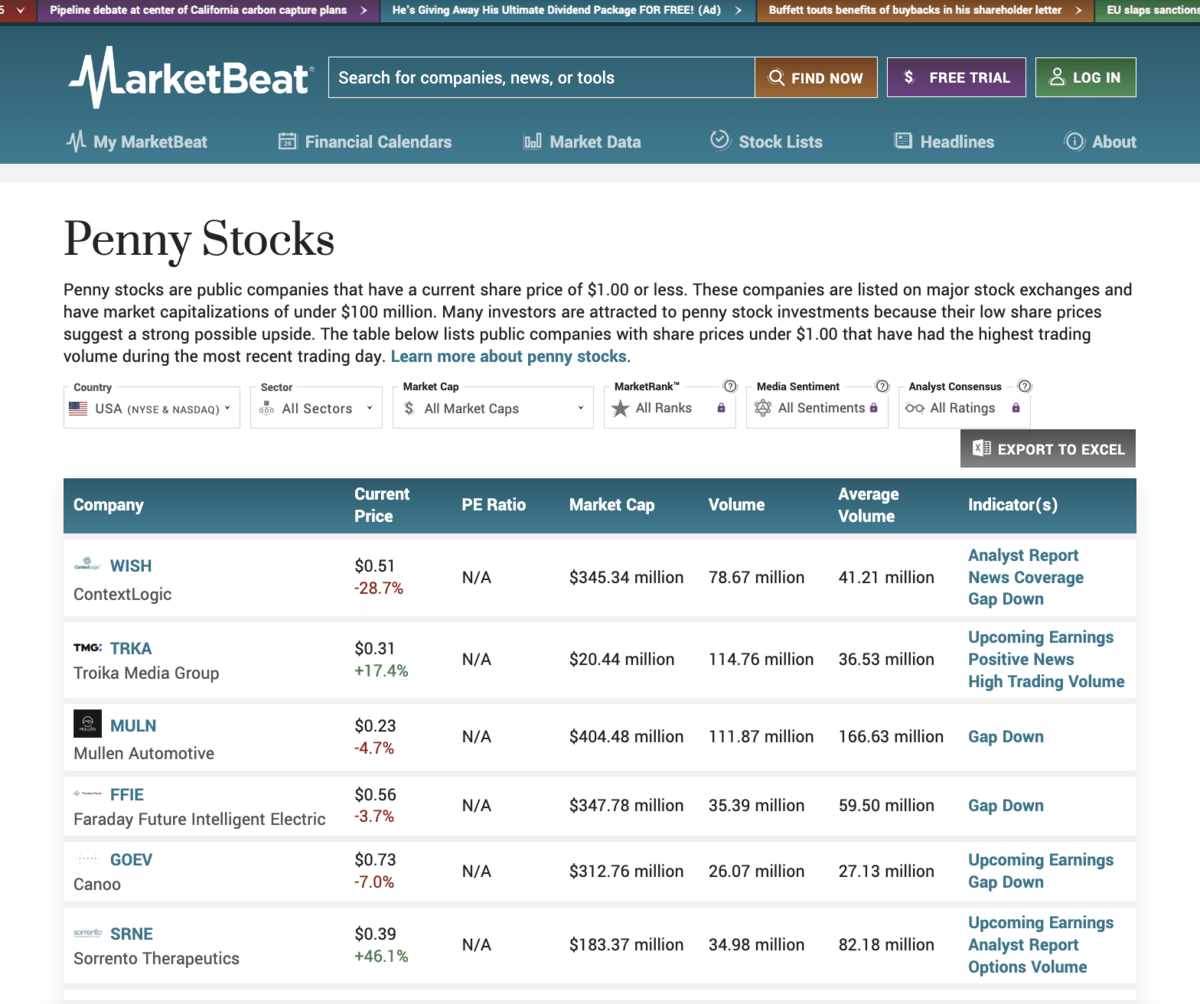The width and height of the screenshot is (1200, 1004).
Task: Open the MarketRank help question mark
Action: pos(730,386)
